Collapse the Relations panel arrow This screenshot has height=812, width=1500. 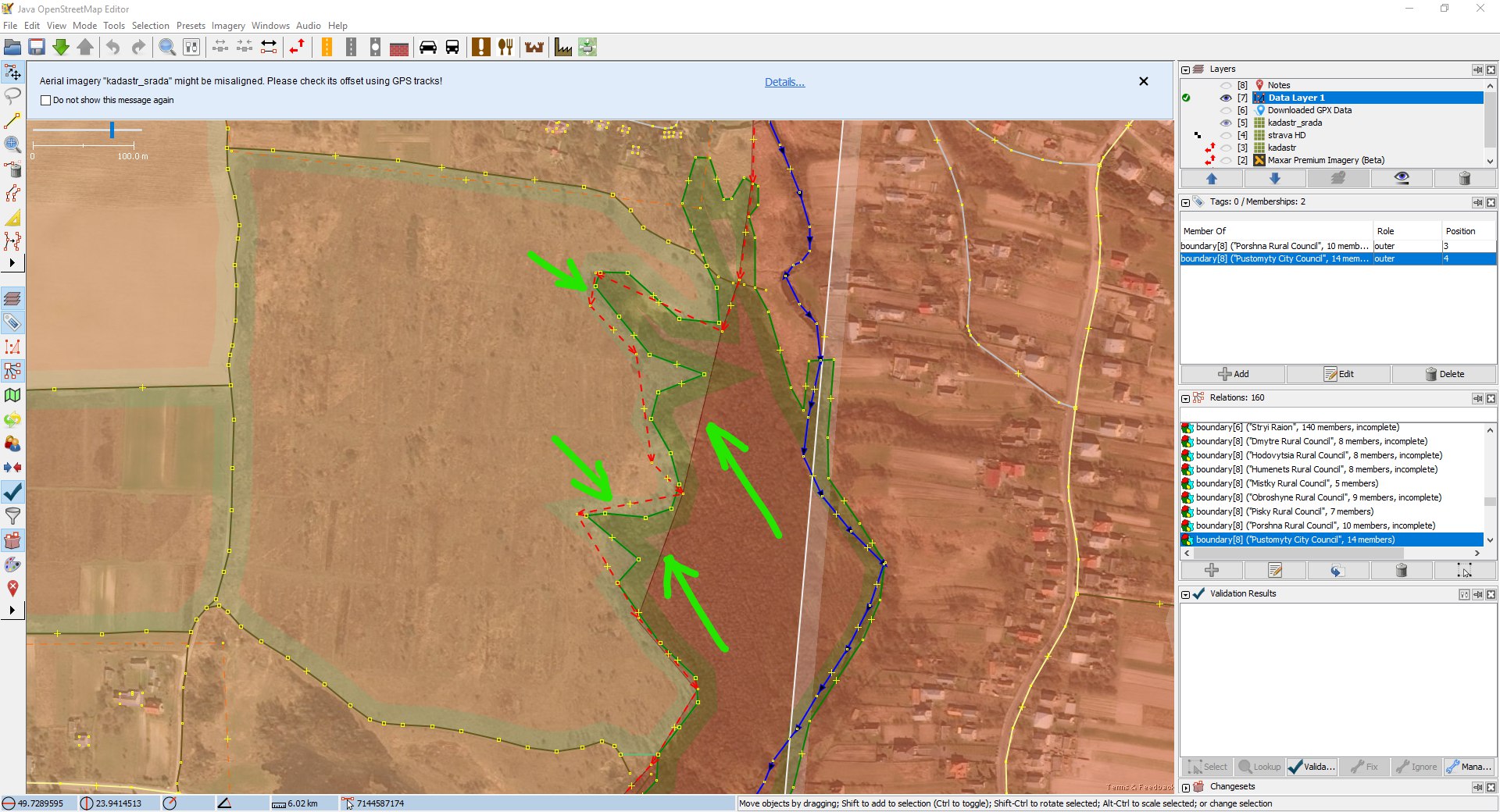click(1185, 398)
